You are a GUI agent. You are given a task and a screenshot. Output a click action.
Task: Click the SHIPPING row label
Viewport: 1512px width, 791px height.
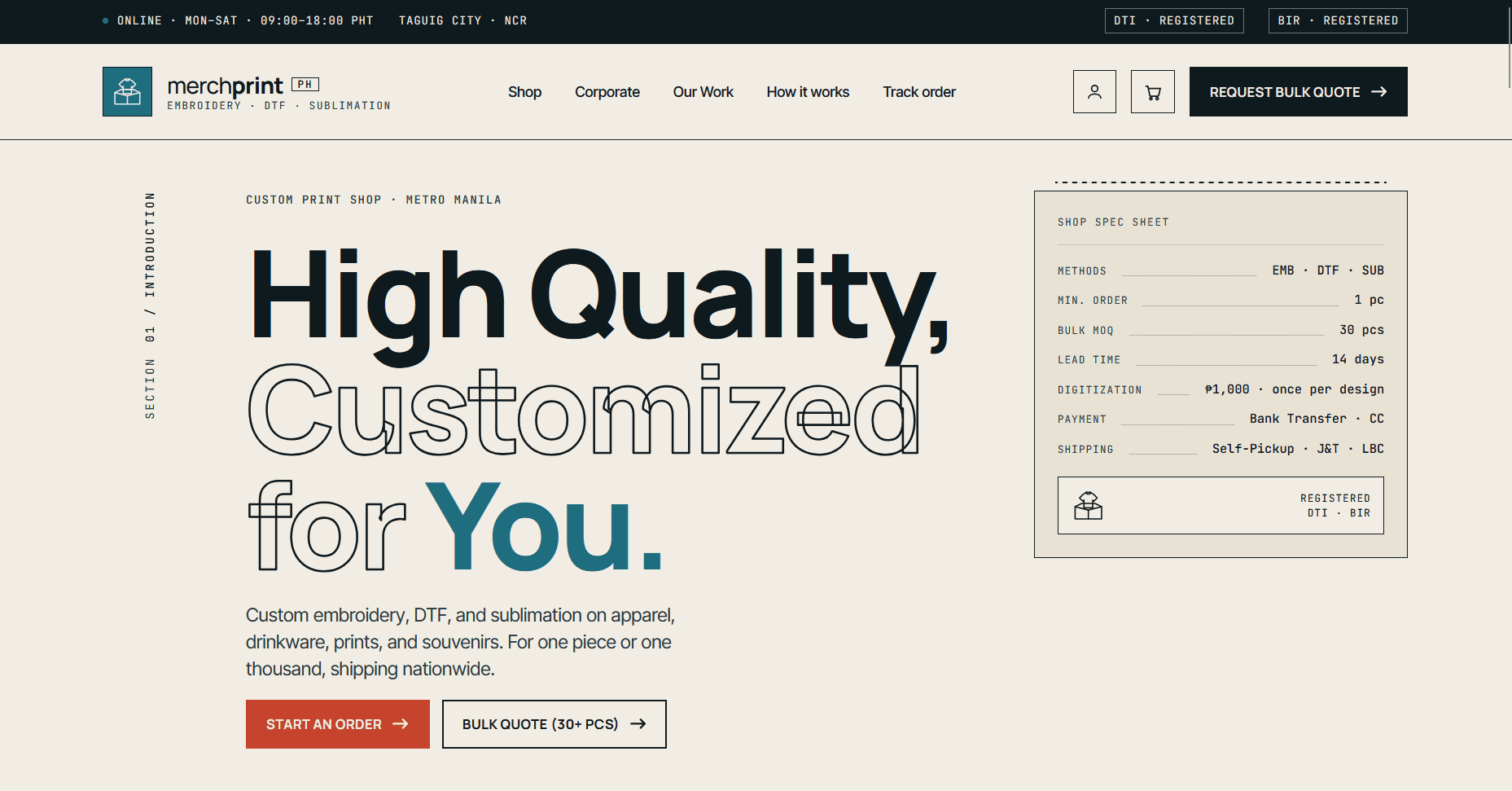tap(1085, 450)
